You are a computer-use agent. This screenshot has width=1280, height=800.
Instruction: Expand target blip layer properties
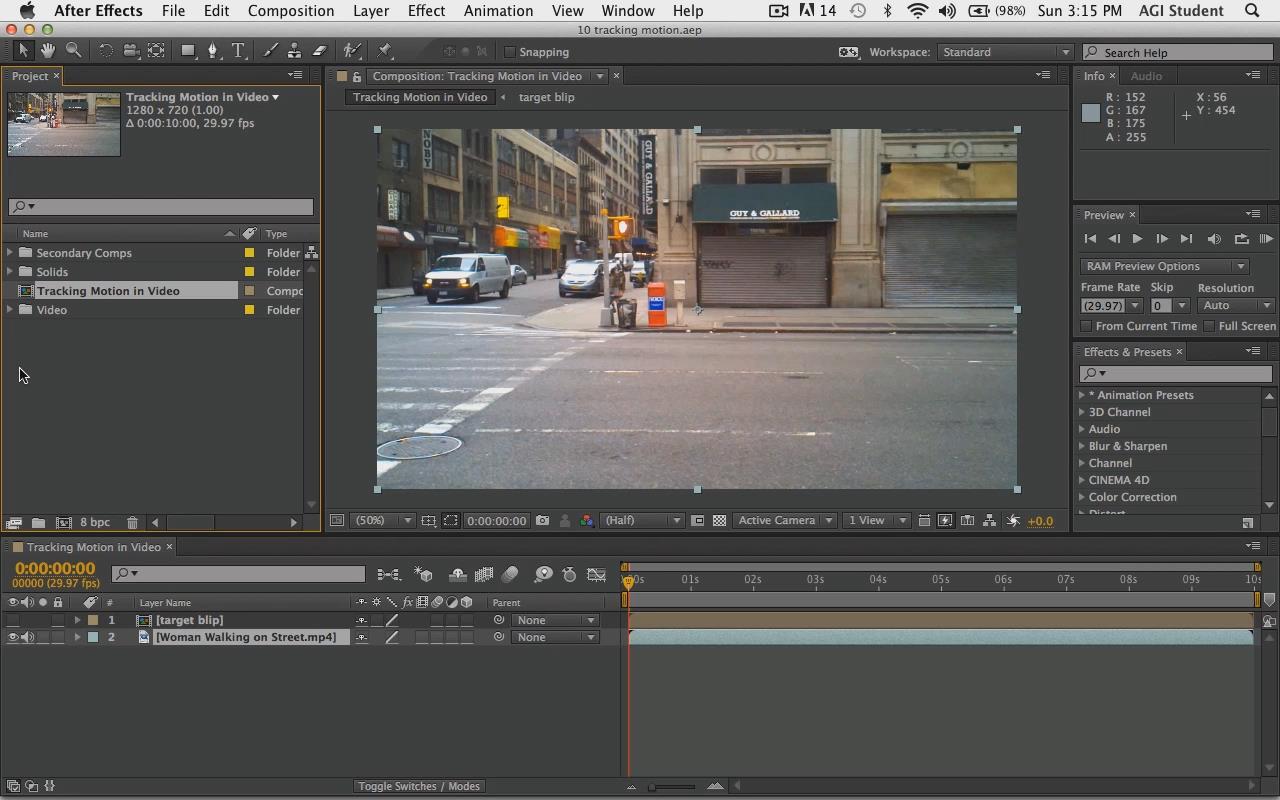click(x=77, y=620)
